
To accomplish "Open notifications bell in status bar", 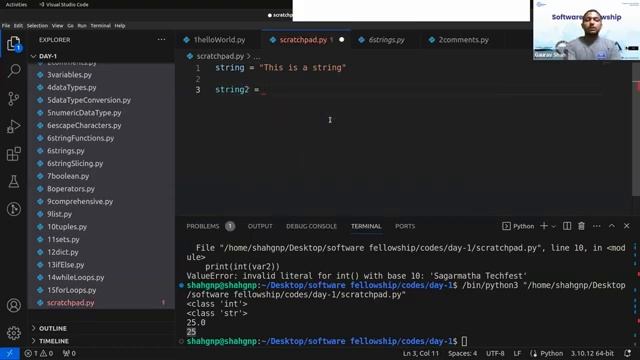I will [627, 353].
